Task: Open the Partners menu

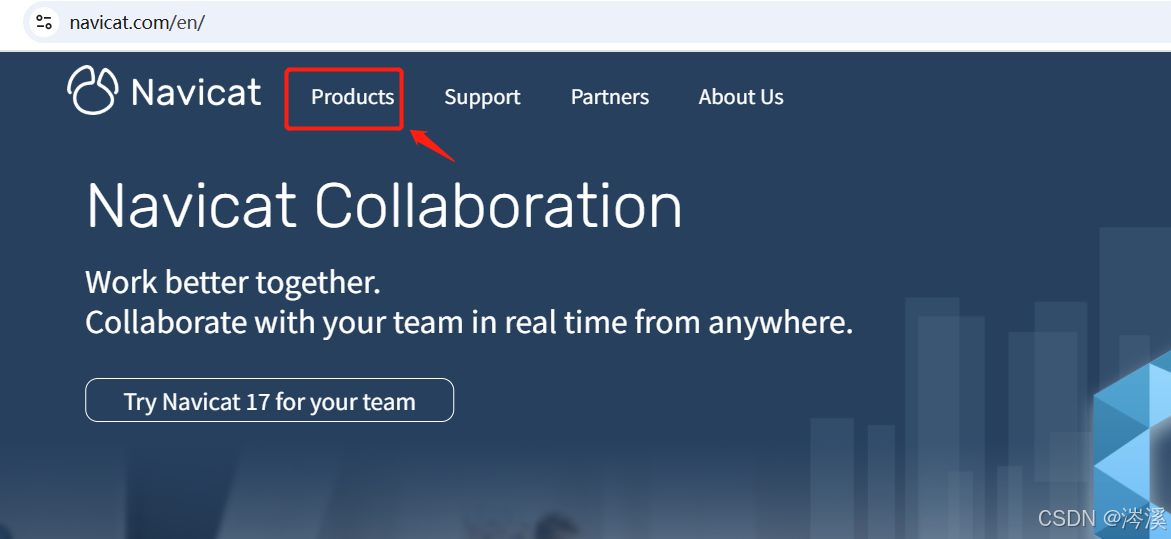Action: coord(610,97)
